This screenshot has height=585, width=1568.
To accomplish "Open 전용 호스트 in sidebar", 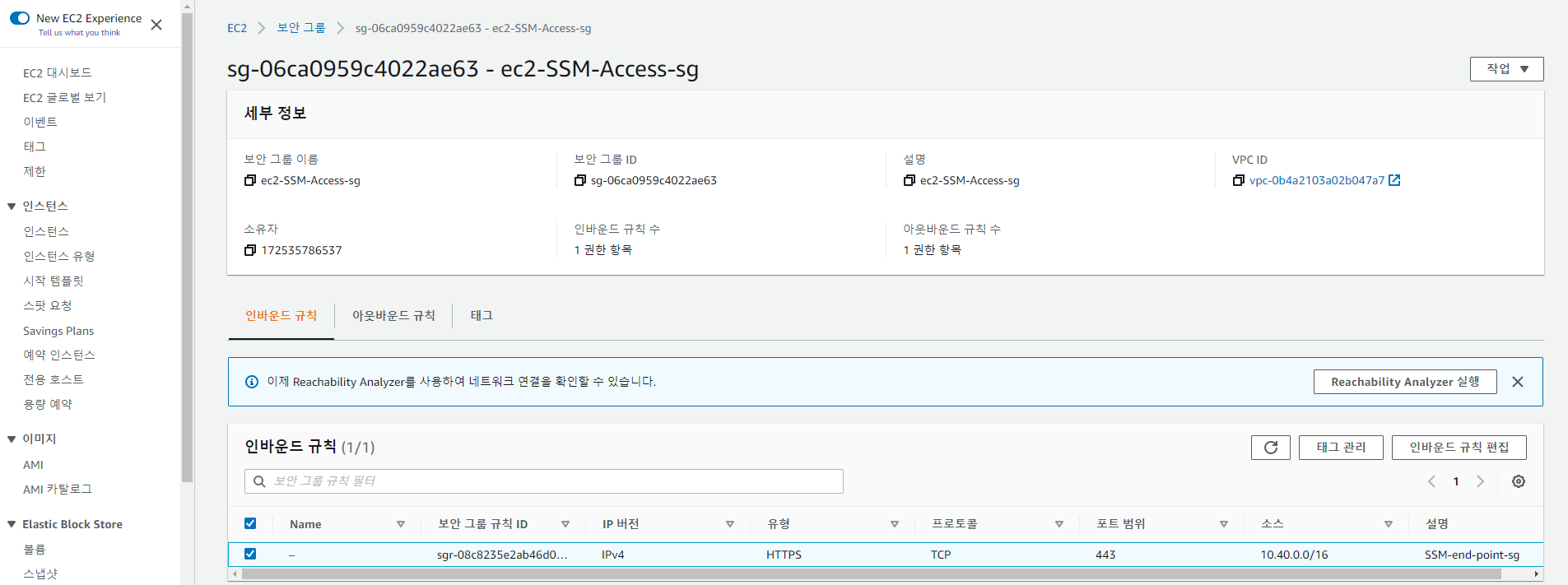I will (54, 380).
